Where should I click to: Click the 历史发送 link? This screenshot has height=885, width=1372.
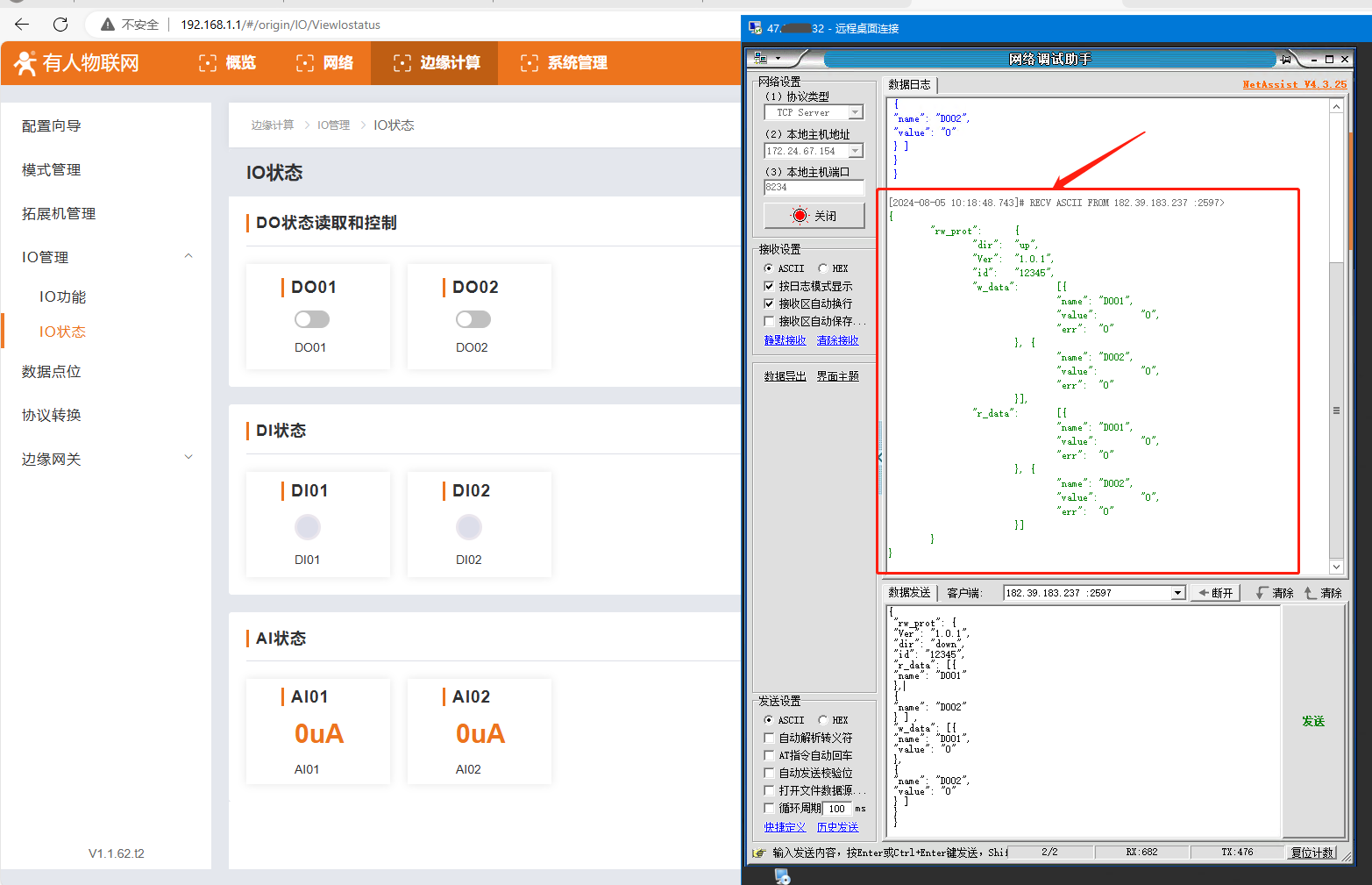pos(837,827)
